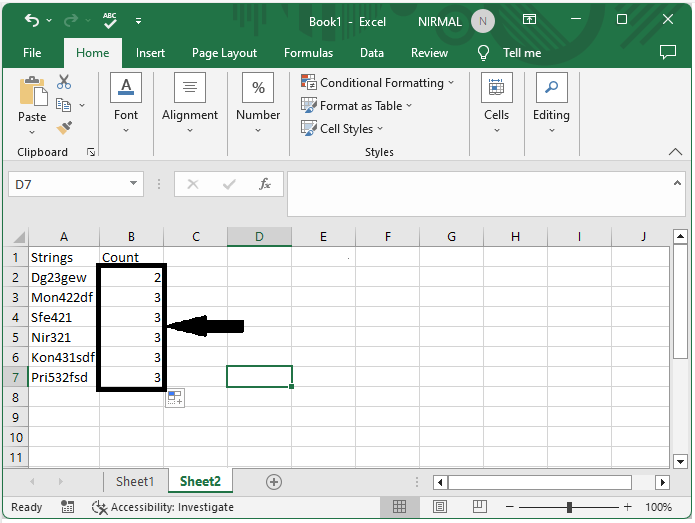Collapse the ribbon with the chevron
The image size is (695, 523).
point(675,152)
